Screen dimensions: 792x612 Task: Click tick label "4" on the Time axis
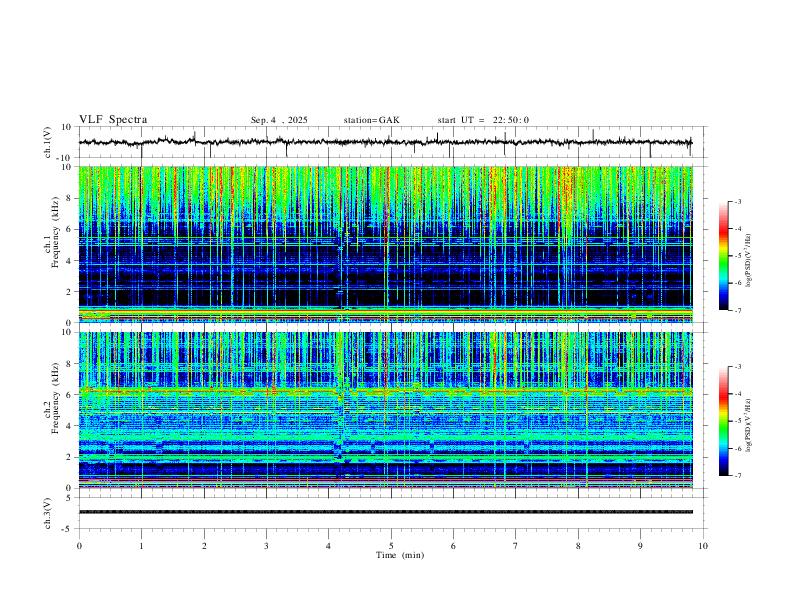[x=329, y=546]
